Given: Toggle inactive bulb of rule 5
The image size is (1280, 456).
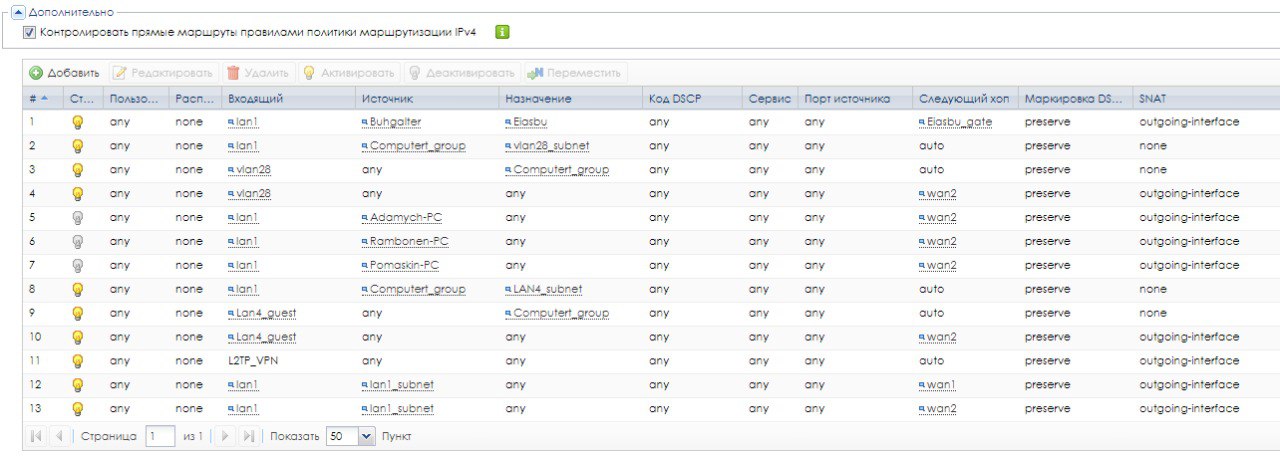Looking at the screenshot, I should coord(78,217).
